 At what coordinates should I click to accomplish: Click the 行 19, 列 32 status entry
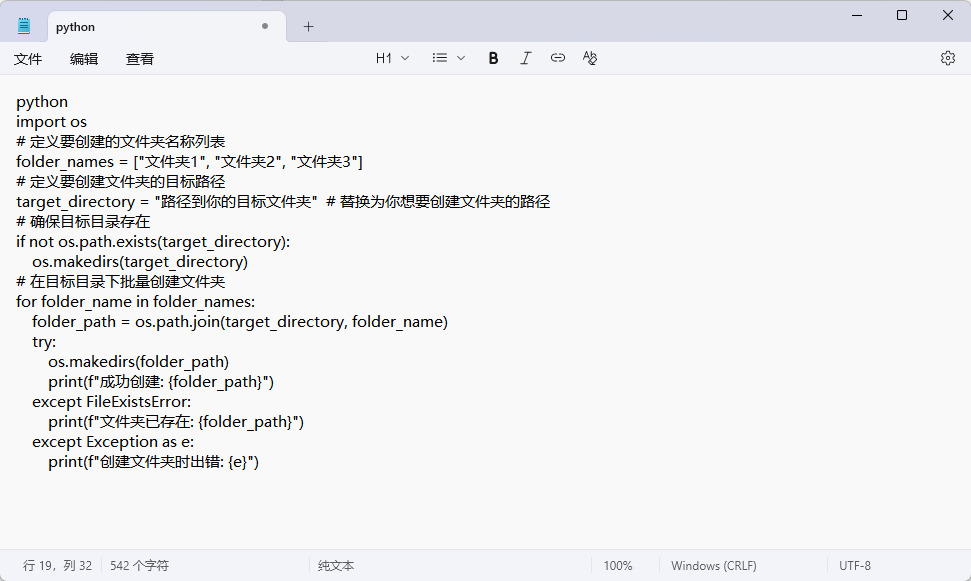(x=57, y=566)
